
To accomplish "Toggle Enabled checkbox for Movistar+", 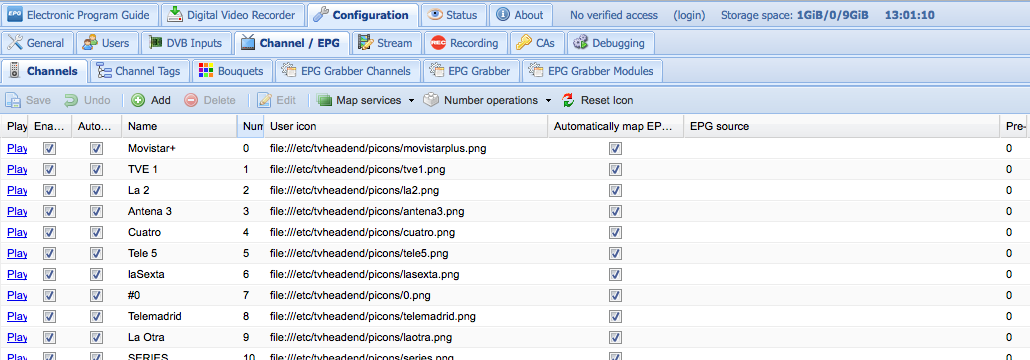I will 49,149.
